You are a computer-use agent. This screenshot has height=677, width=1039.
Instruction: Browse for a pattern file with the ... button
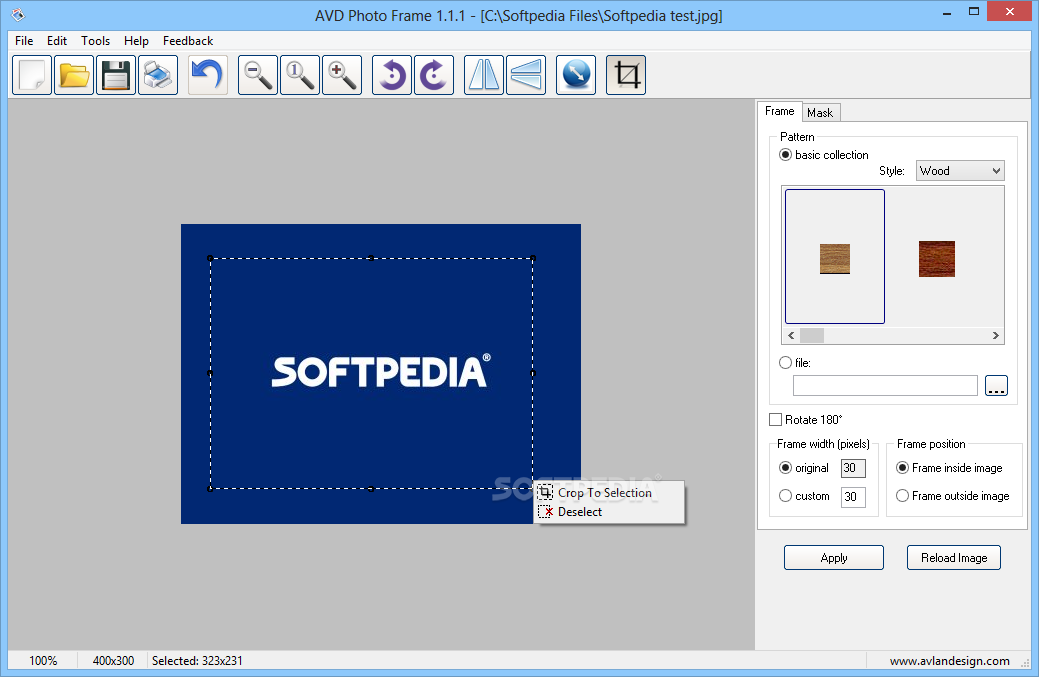point(996,386)
